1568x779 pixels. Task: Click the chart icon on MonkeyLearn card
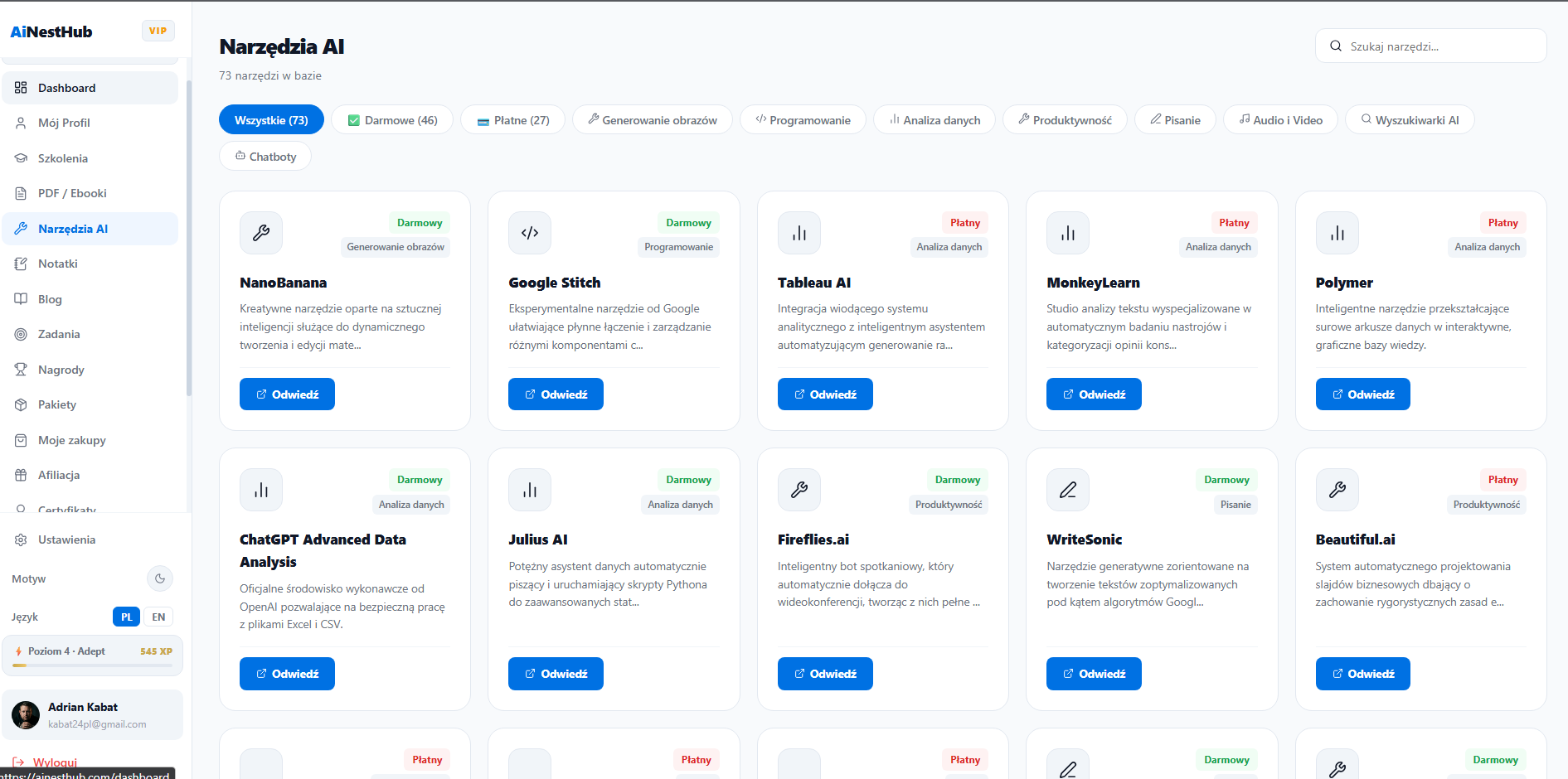pyautogui.click(x=1068, y=233)
